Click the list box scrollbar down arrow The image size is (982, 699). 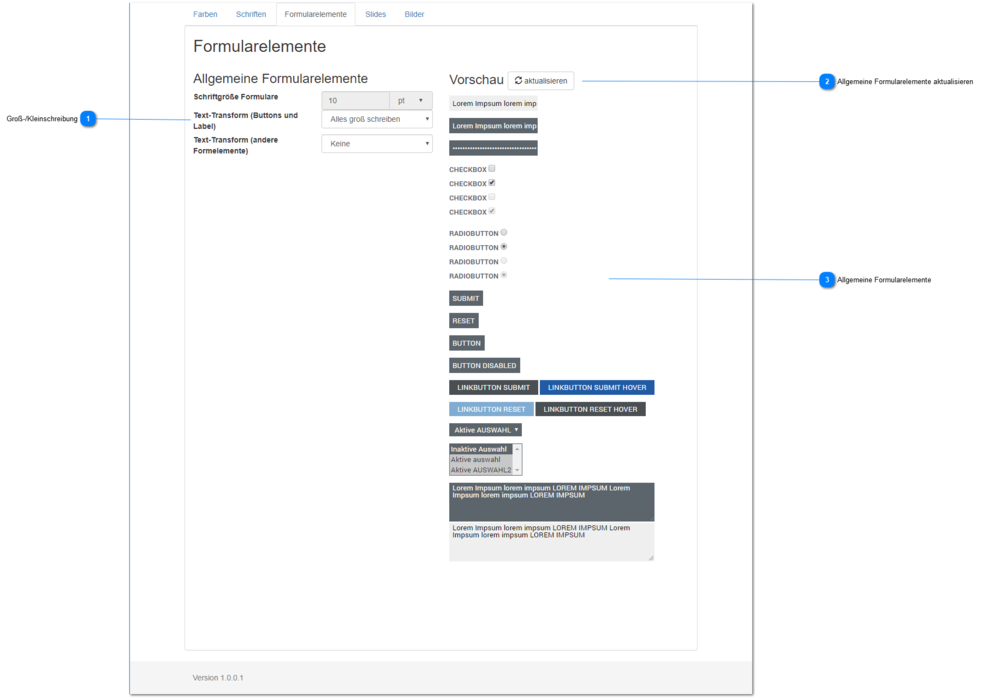(x=517, y=470)
